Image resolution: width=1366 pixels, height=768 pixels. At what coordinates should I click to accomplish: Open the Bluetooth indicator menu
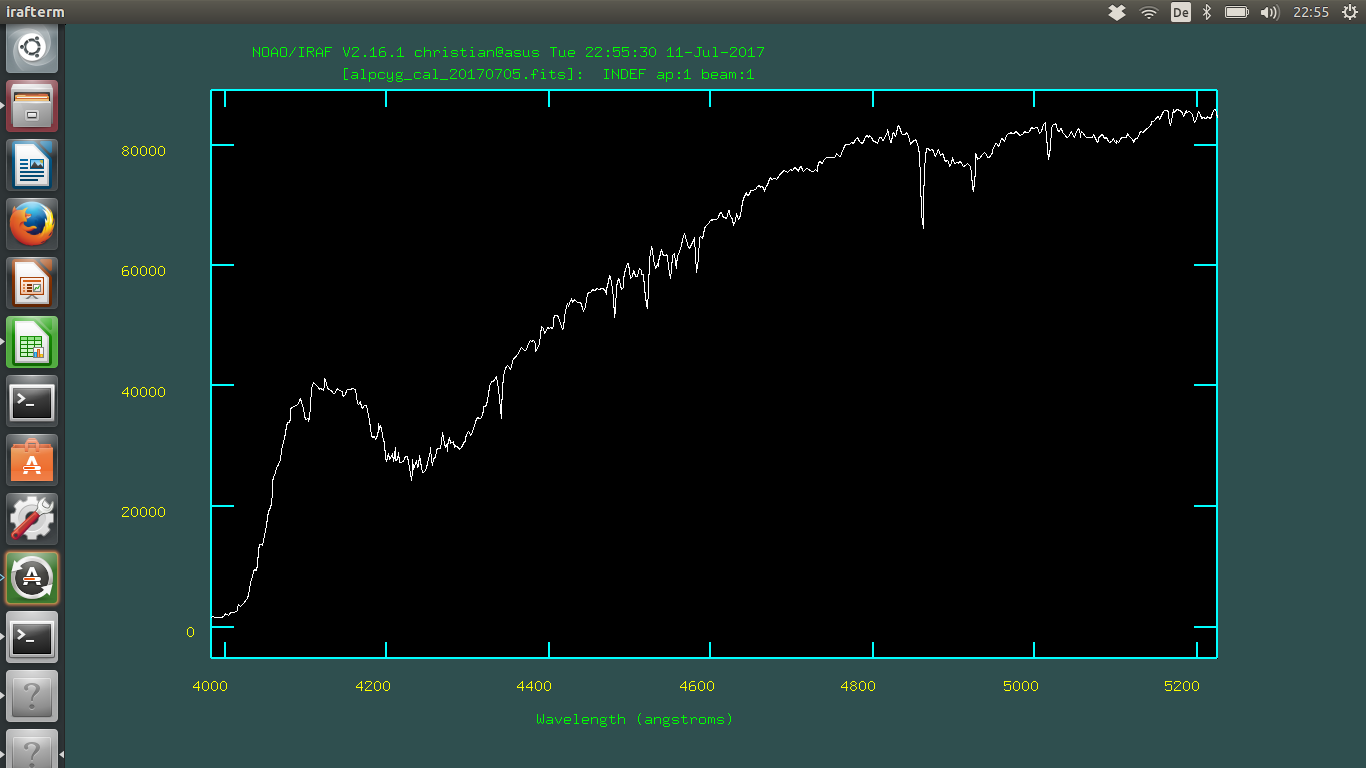coord(1207,12)
